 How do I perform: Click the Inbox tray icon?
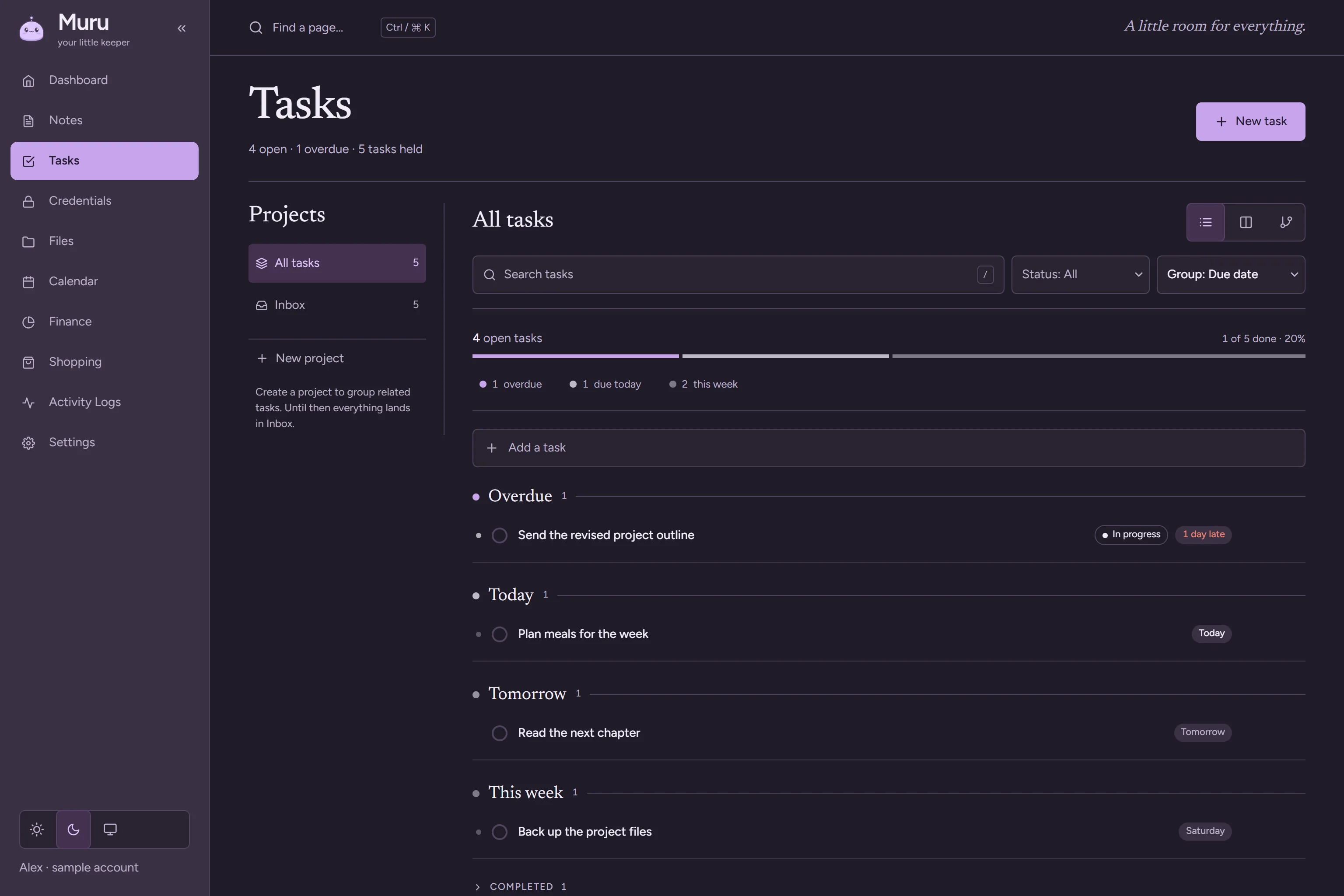click(262, 305)
